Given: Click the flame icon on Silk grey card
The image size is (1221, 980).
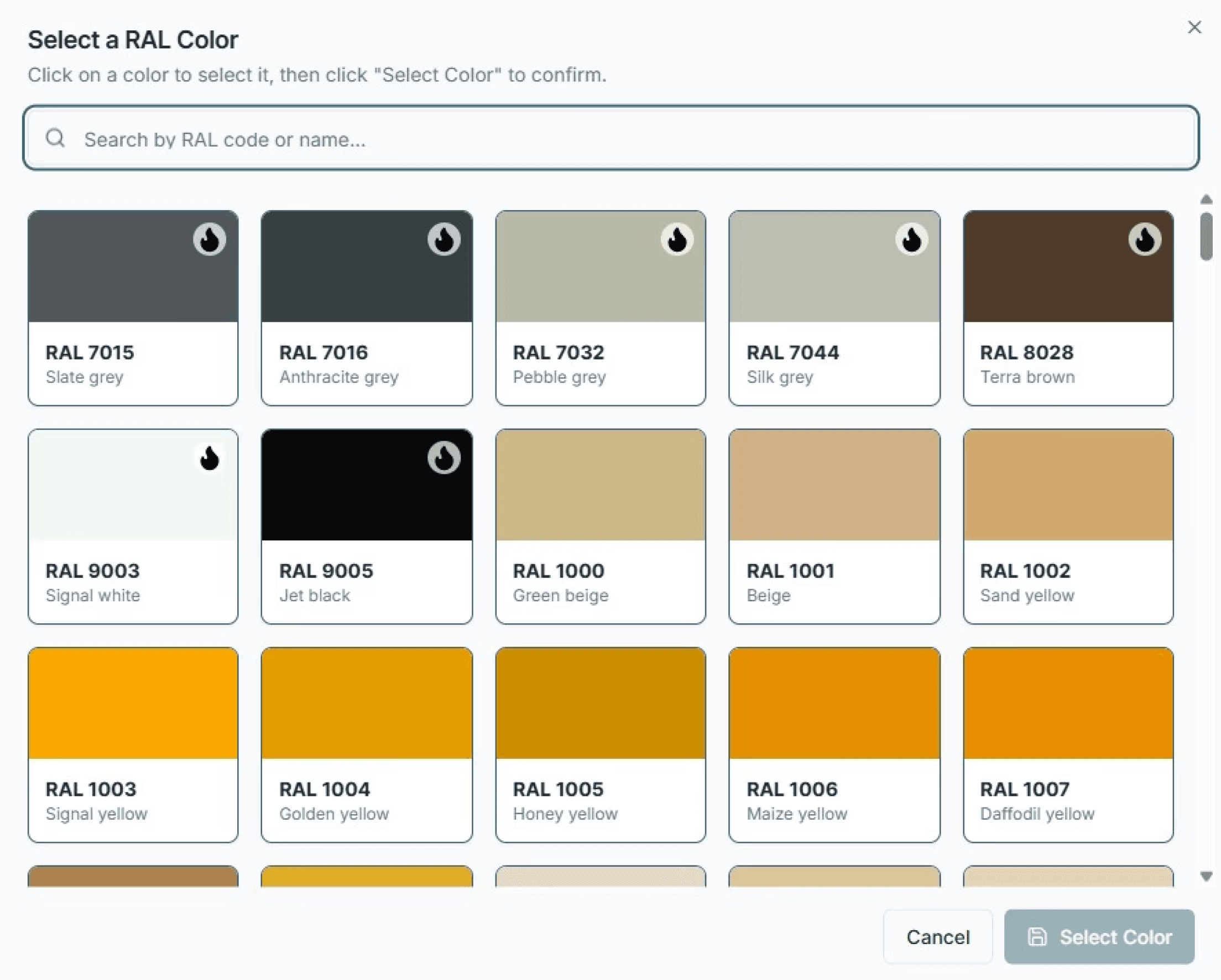Looking at the screenshot, I should (911, 239).
